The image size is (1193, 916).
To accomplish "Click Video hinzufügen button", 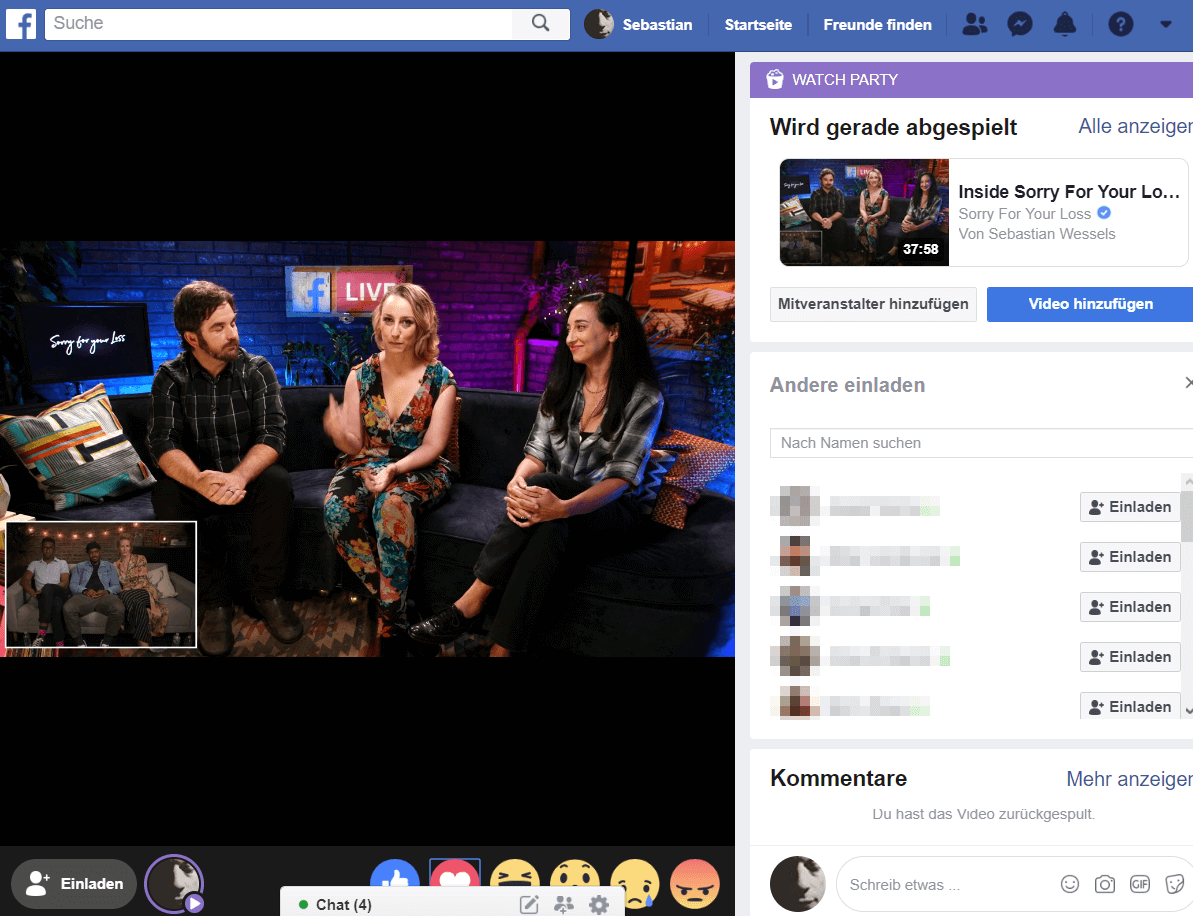I will coord(1090,304).
